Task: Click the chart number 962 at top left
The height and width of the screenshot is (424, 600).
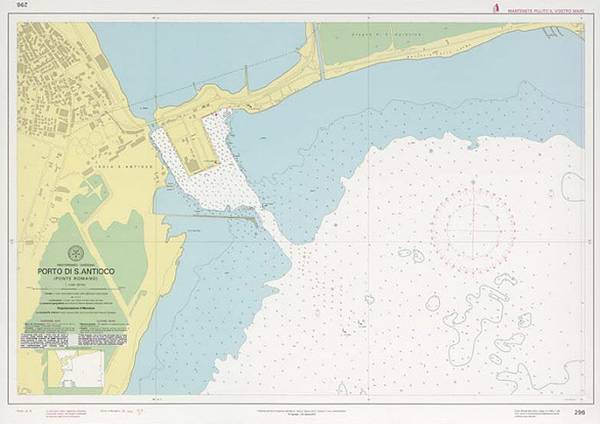Action: [x=20, y=10]
